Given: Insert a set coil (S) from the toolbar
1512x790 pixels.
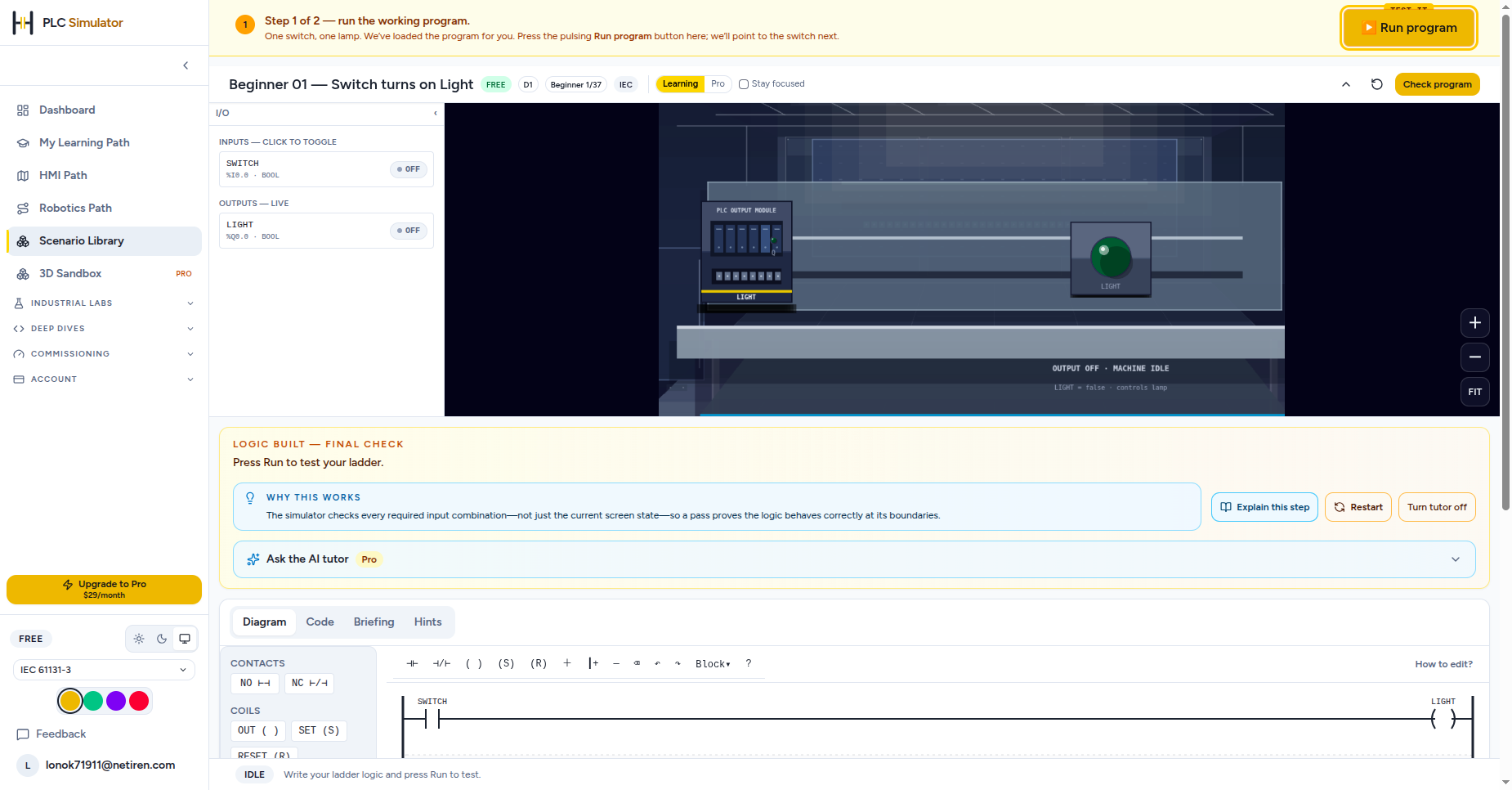Looking at the screenshot, I should pyautogui.click(x=507, y=663).
